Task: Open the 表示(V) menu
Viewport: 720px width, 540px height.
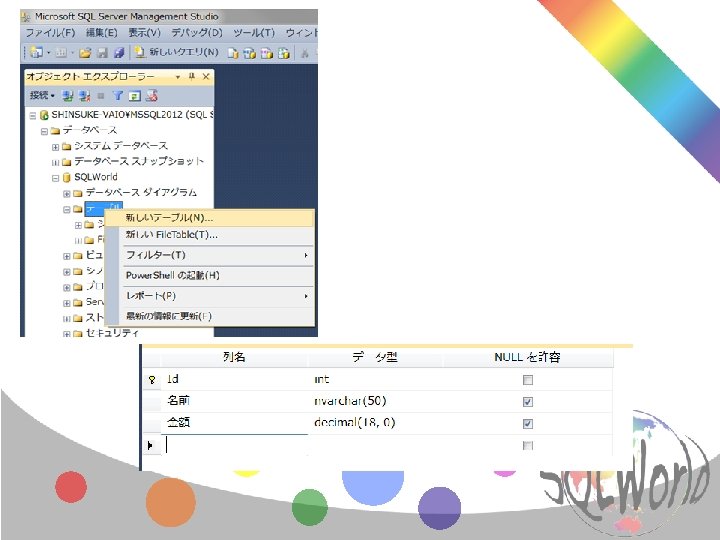Action: click(x=144, y=33)
